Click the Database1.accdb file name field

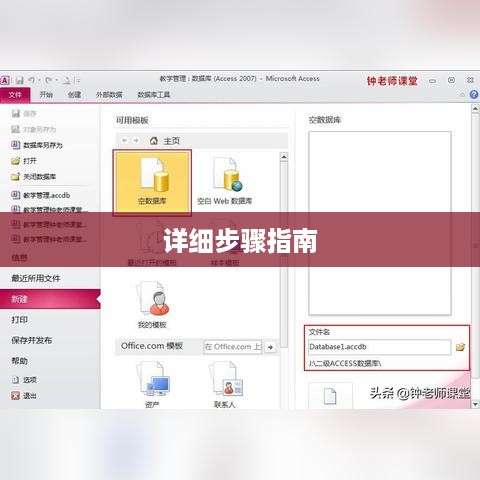(x=379, y=347)
